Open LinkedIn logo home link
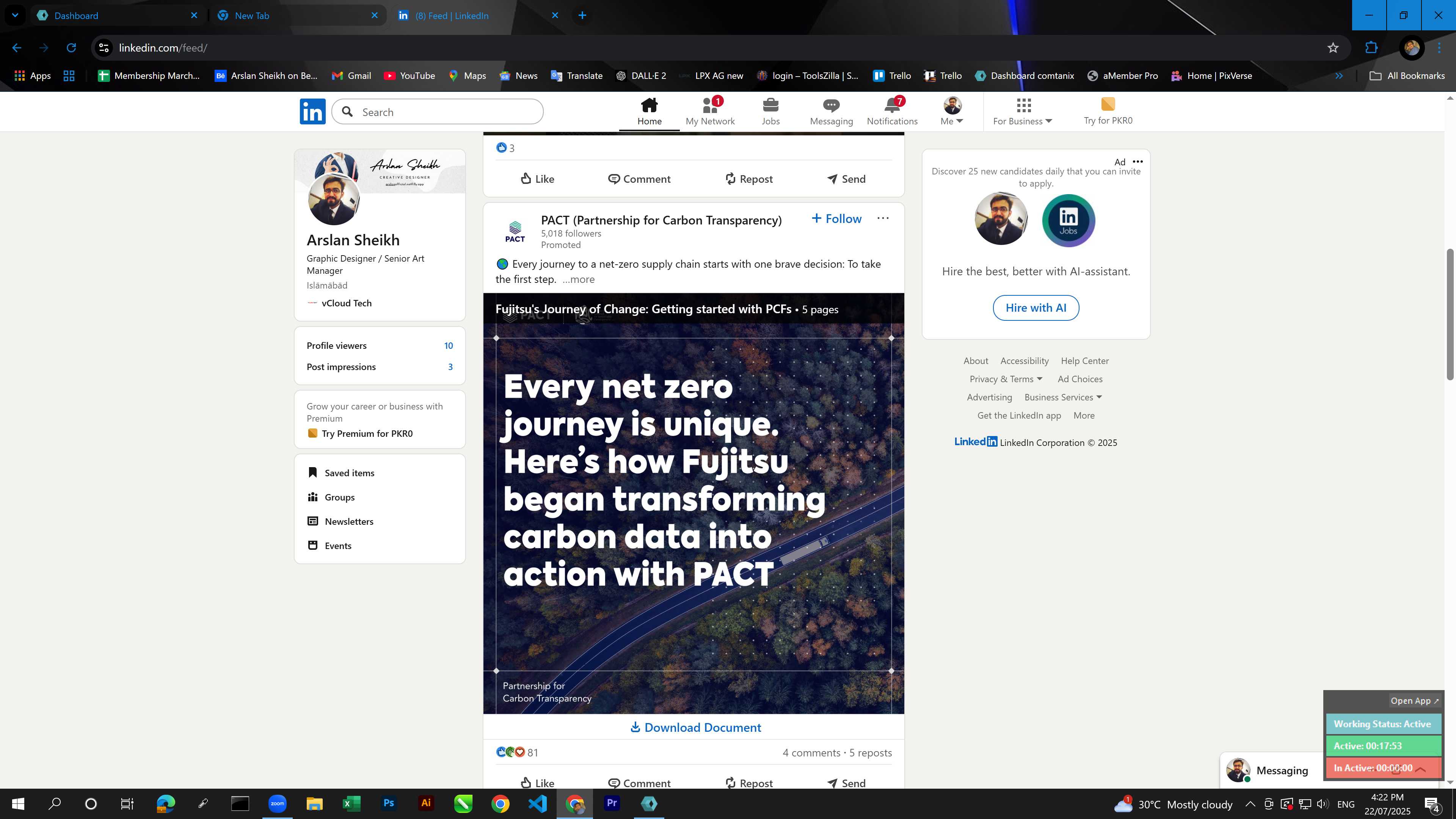This screenshot has height=819, width=1456. pyautogui.click(x=312, y=111)
